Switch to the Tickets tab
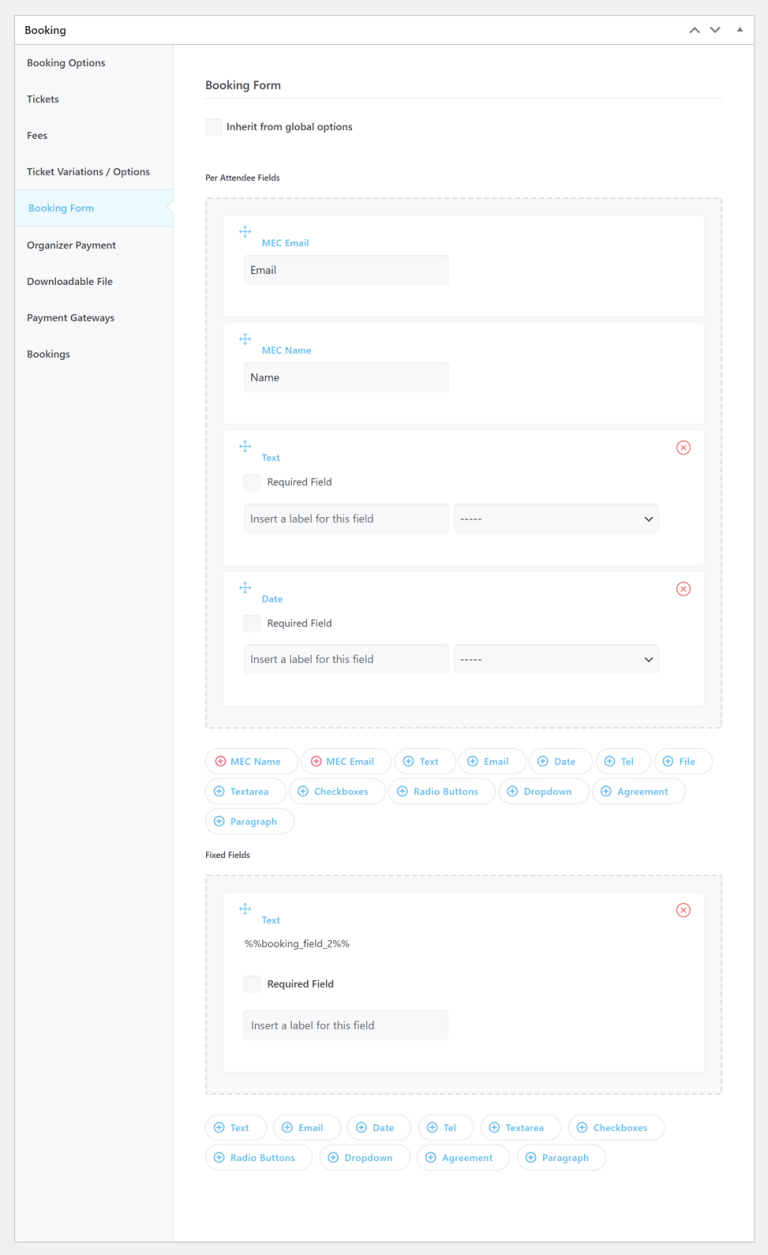 [43, 99]
